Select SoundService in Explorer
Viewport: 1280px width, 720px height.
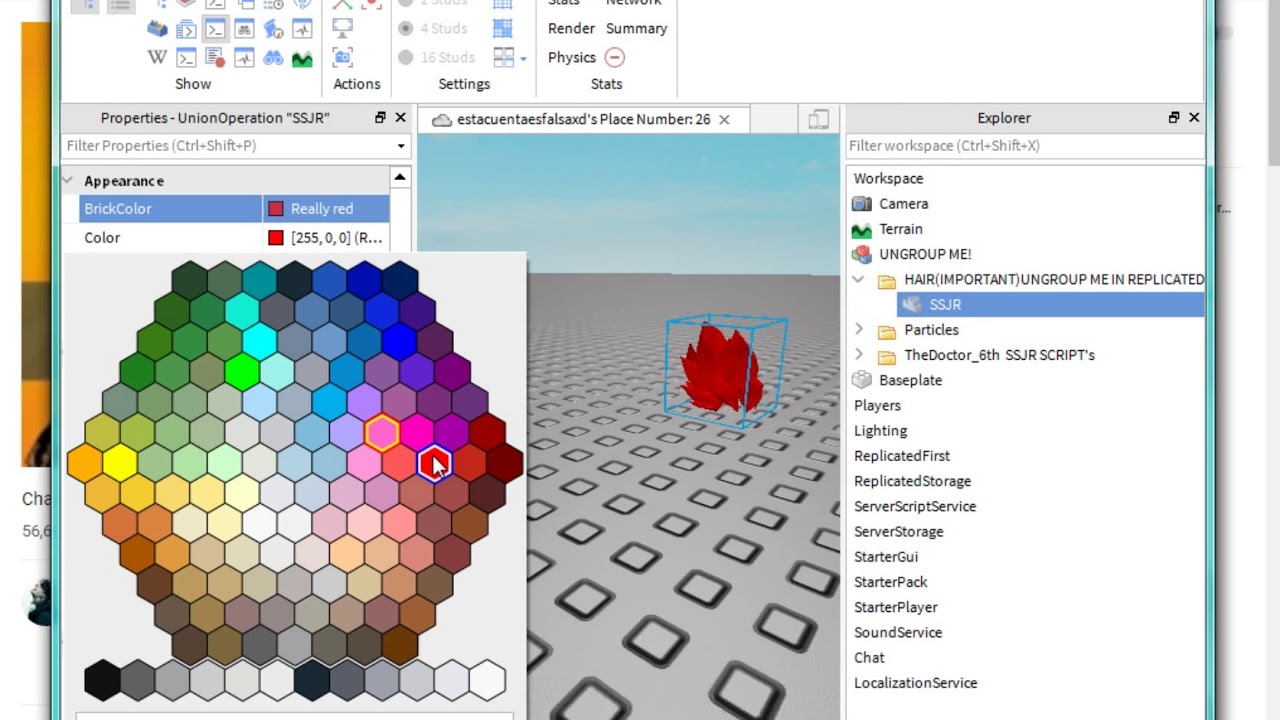(898, 632)
